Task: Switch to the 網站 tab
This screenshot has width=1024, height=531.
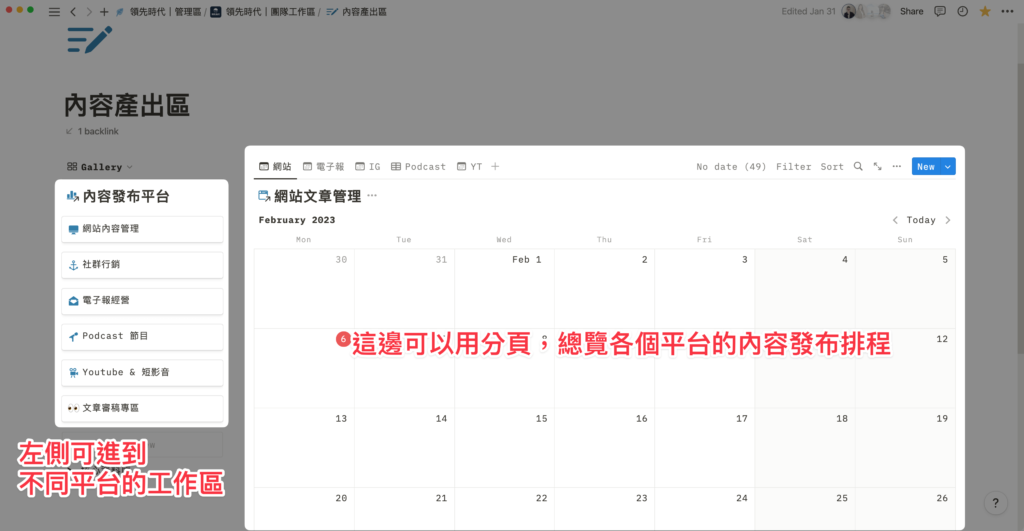Action: [276, 167]
